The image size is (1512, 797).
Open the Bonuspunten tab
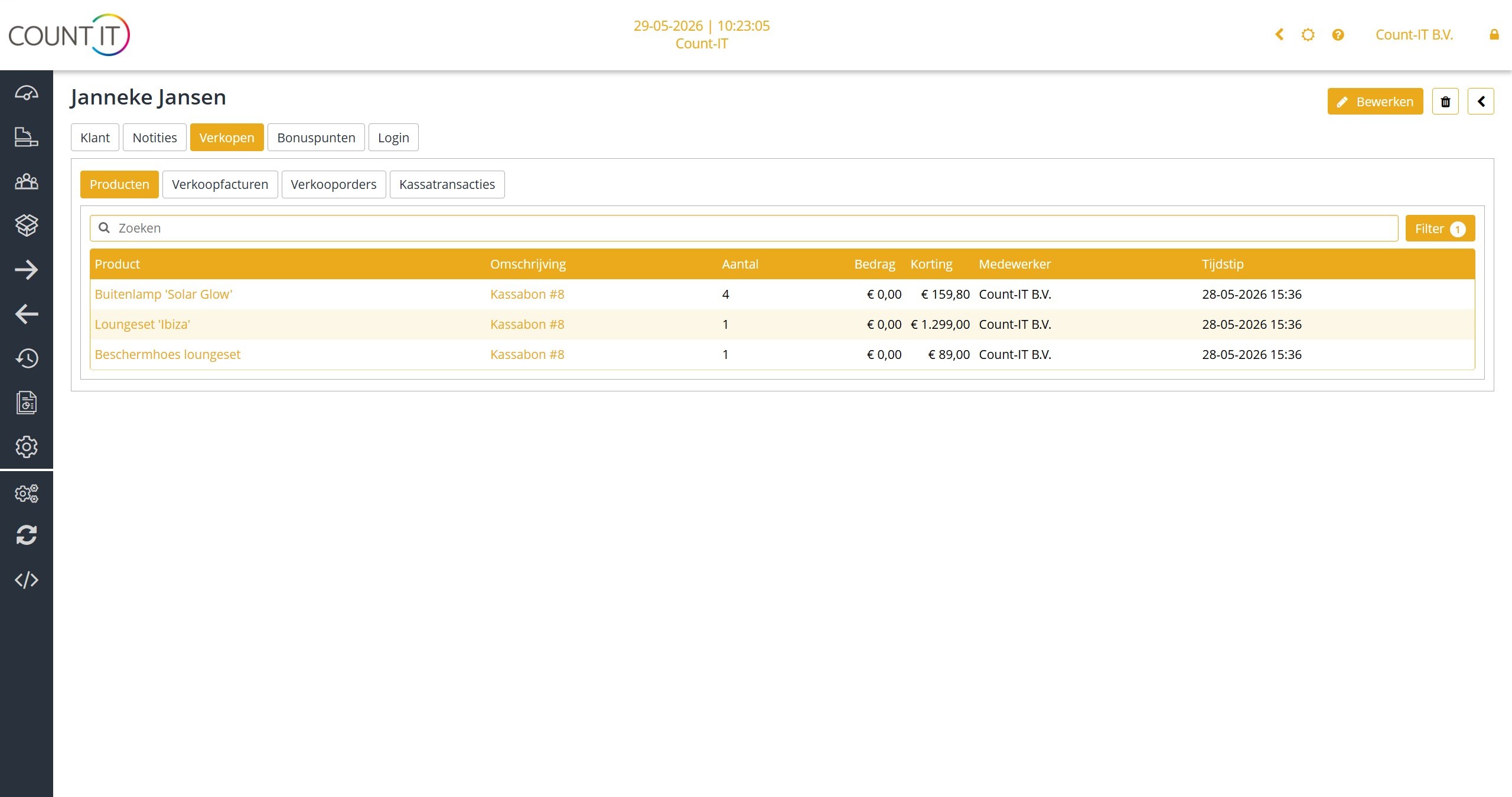point(316,138)
